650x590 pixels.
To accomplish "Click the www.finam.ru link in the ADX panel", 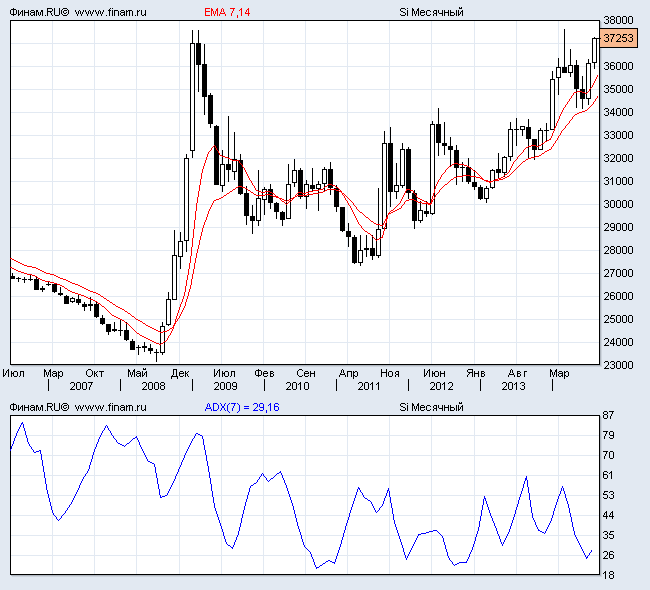I will 111,407.
